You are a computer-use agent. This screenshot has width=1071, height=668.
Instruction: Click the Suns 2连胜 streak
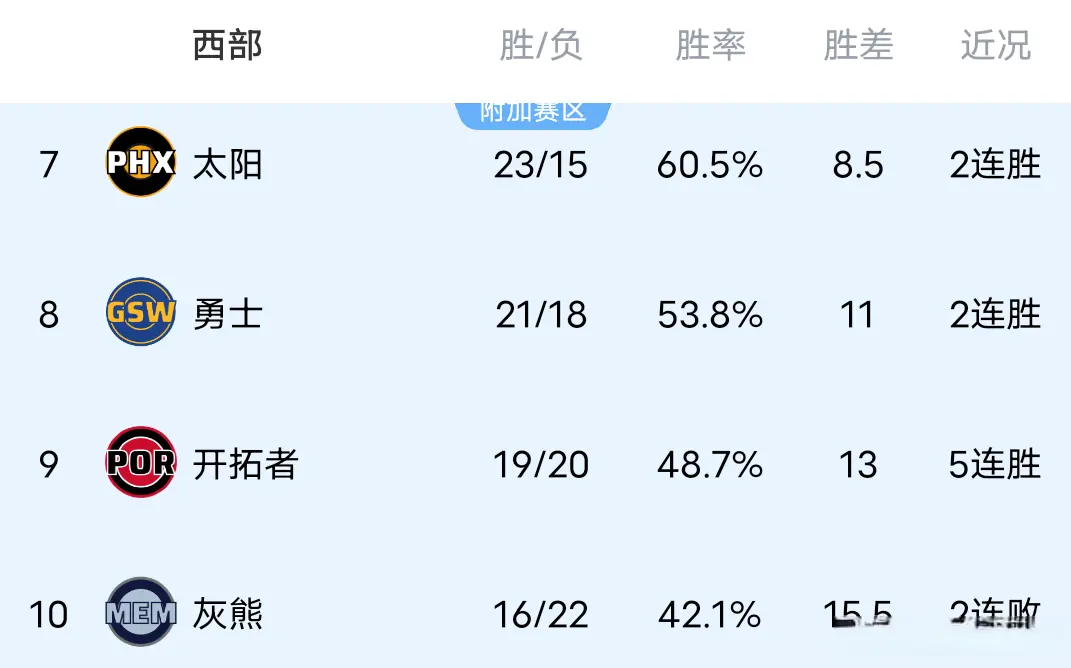[x=995, y=165]
